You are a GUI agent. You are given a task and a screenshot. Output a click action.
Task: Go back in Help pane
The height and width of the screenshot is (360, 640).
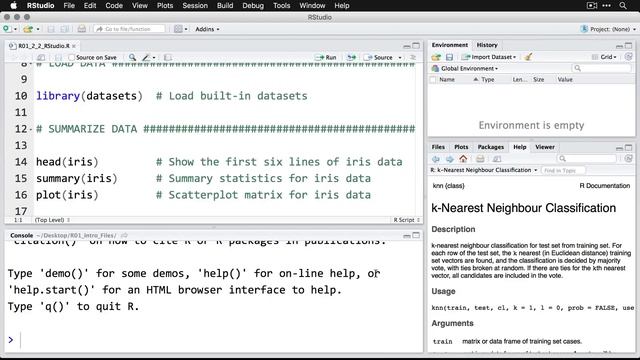pyautogui.click(x=436, y=159)
